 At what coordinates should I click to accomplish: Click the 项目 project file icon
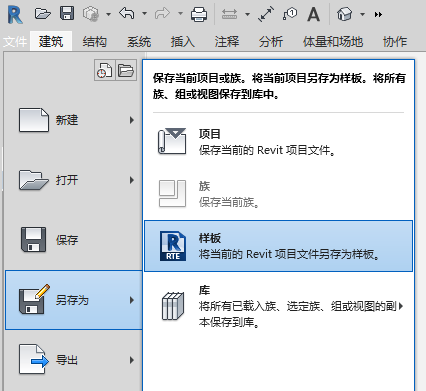(172, 141)
